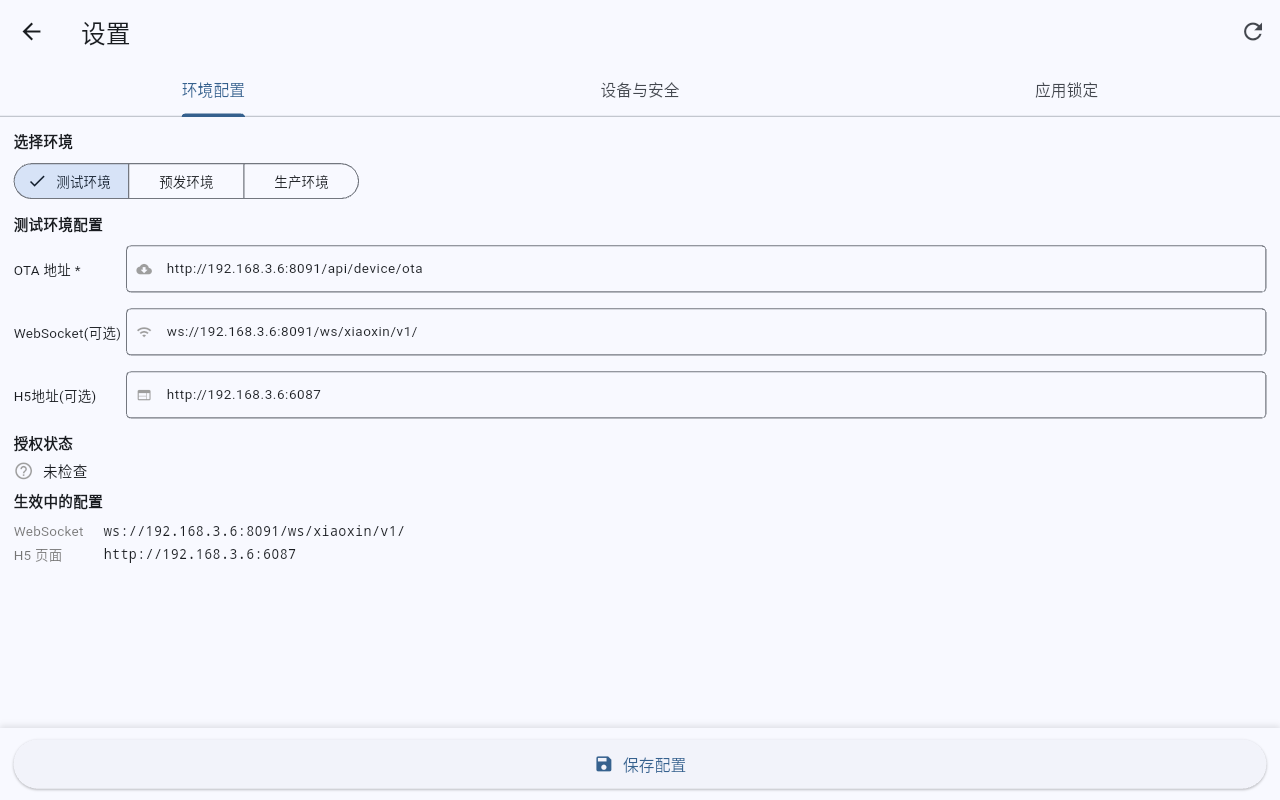
Task: Click the OTA 地址 * label
Action: point(47,270)
